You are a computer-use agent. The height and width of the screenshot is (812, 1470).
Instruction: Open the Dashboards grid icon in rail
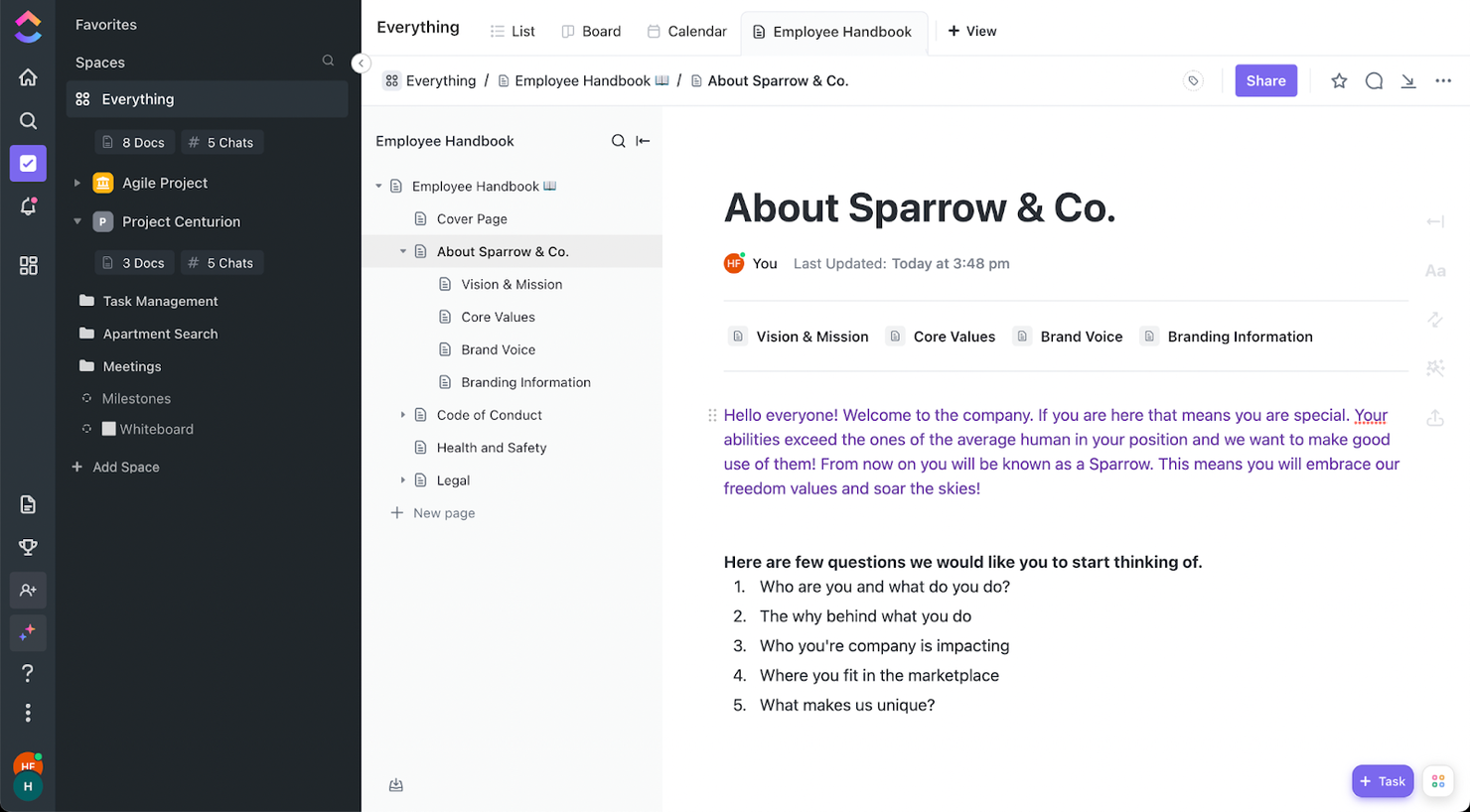click(x=28, y=265)
